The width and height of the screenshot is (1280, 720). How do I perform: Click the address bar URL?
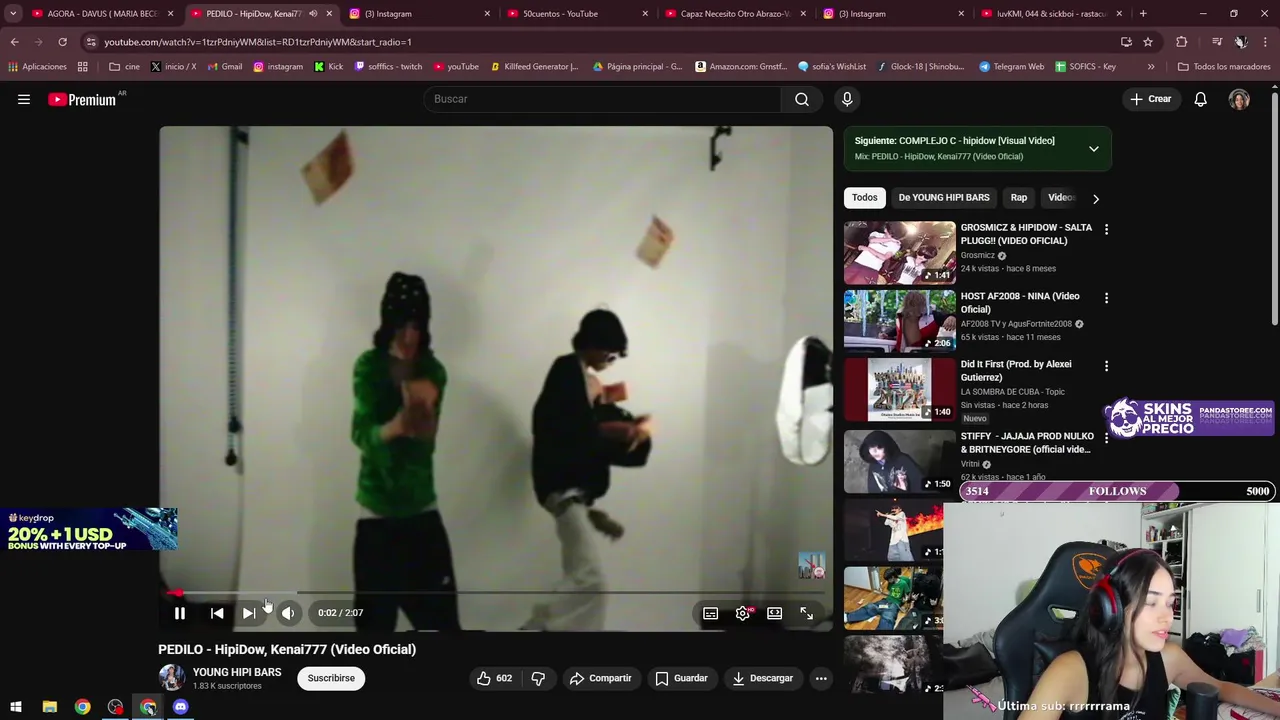[257, 42]
